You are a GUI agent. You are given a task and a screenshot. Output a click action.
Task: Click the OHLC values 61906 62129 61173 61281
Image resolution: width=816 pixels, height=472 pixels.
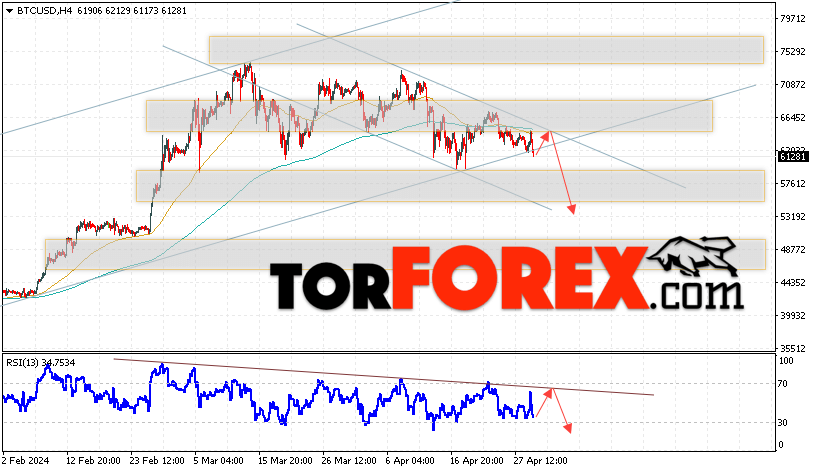coord(132,10)
